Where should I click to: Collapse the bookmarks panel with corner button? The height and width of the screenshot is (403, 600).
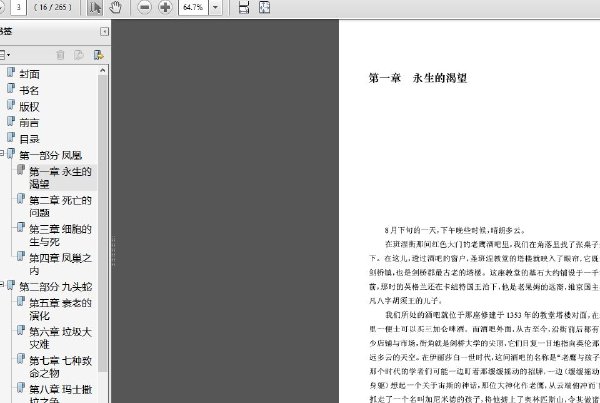(x=104, y=31)
